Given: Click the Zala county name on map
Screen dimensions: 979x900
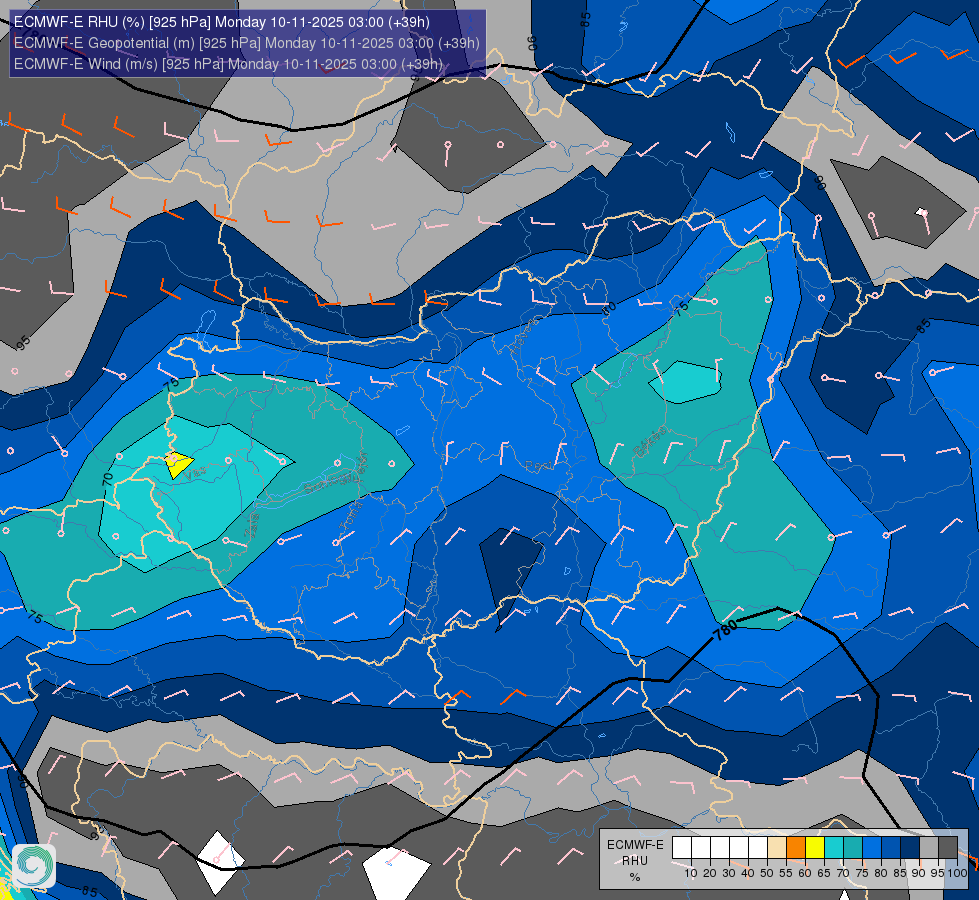Looking at the screenshot, I should pyautogui.click(x=252, y=526).
